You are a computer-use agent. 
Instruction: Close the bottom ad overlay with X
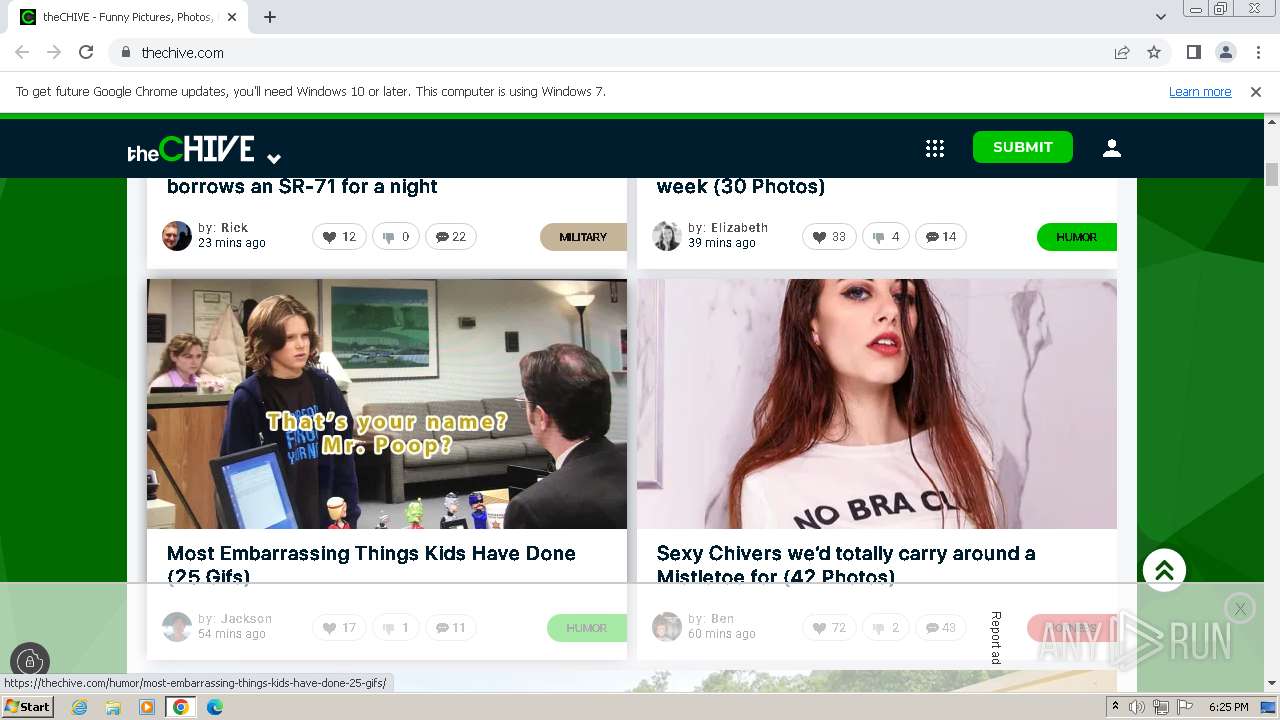pos(1240,608)
